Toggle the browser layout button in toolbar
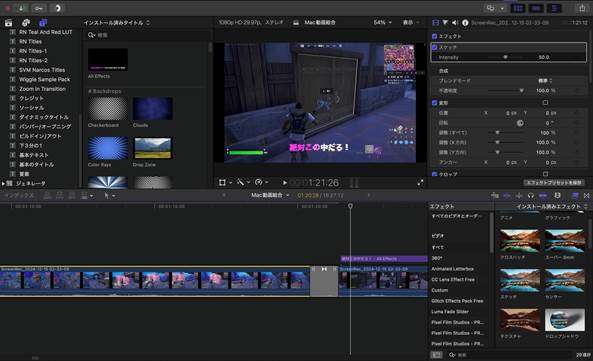Screen dimensions: 593x361 tap(518, 8)
